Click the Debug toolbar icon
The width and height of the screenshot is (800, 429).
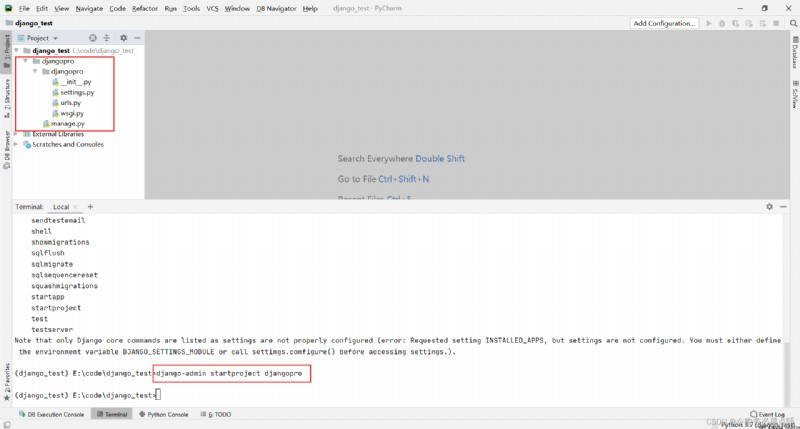pyautogui.click(x=722, y=23)
